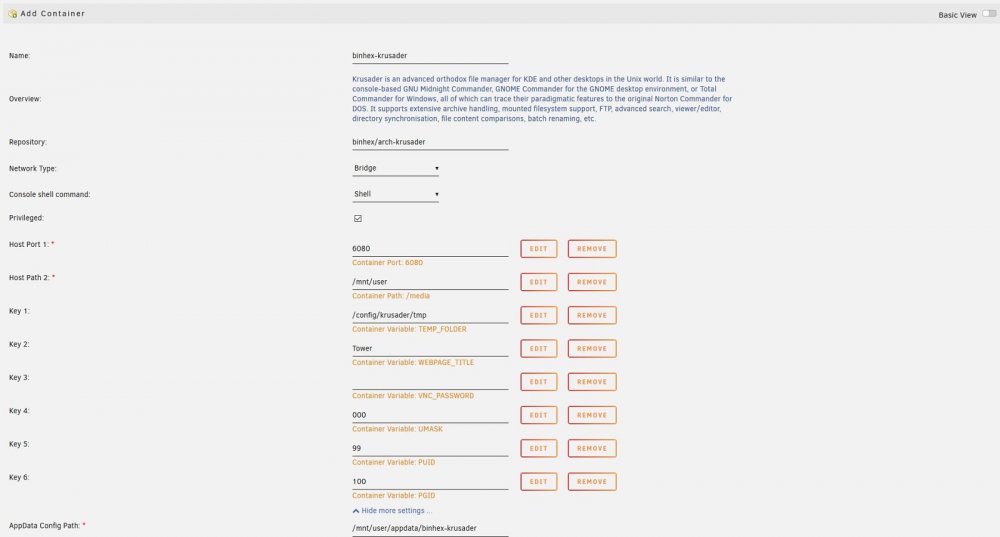Click the Key 2 WEBPAGE_TITLE field
Screen dimensions: 1000x537
click(430, 348)
